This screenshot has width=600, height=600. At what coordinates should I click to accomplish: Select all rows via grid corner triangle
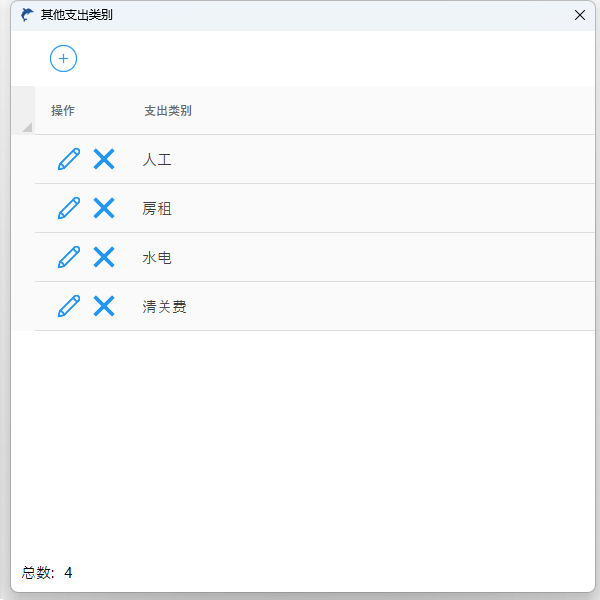tap(25, 125)
